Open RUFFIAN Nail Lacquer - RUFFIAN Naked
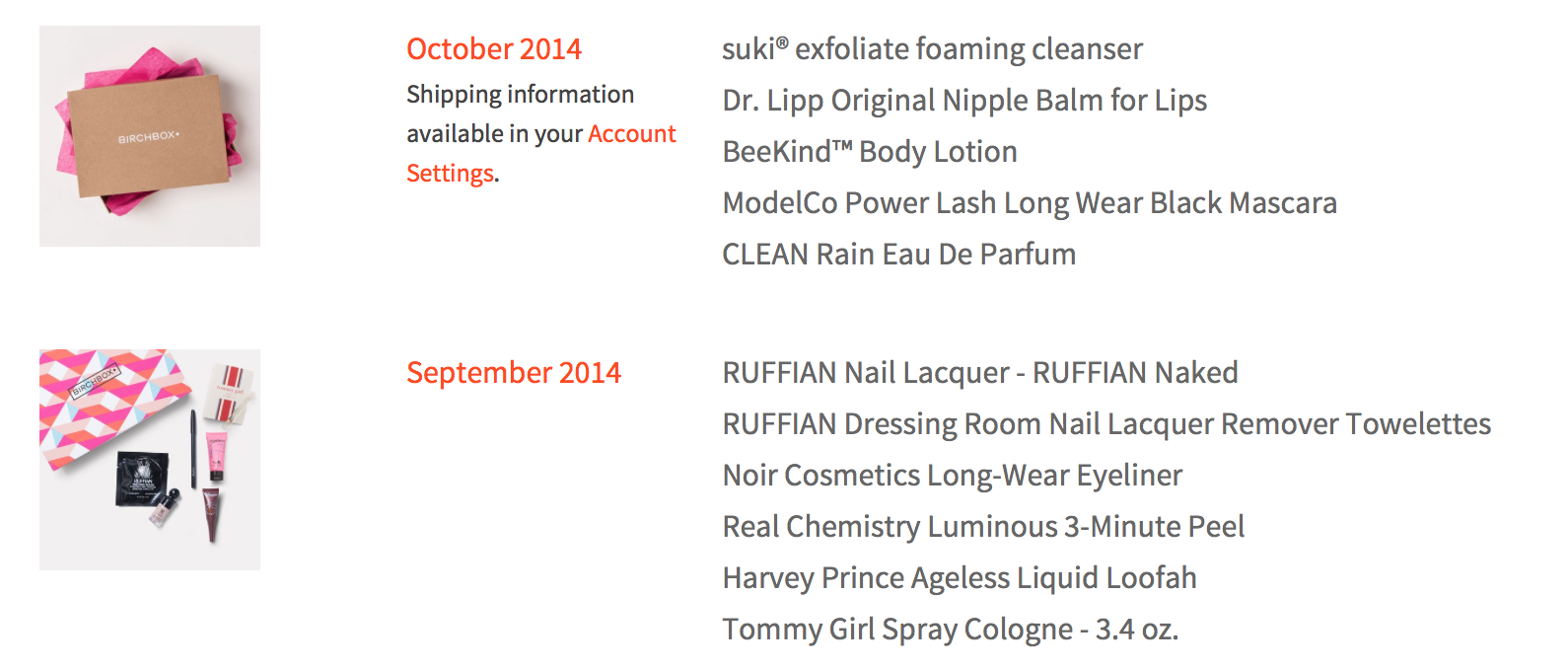Image resolution: width=1568 pixels, height=669 pixels. [980, 372]
